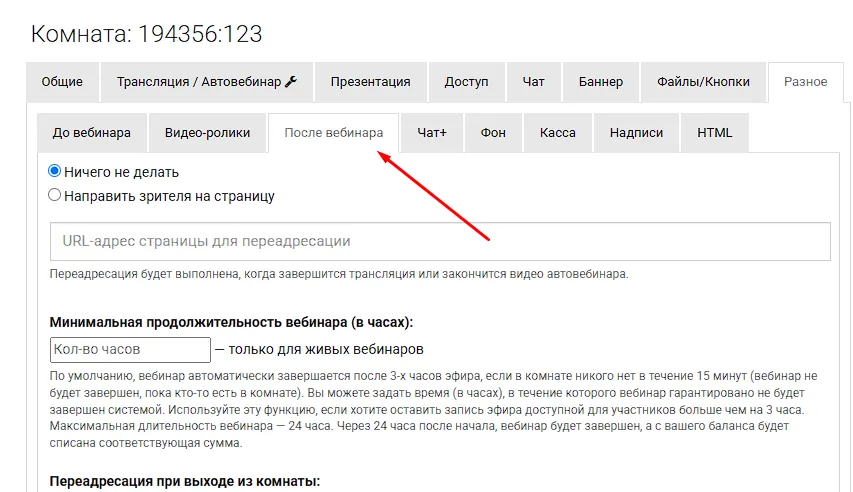Switch to the Фон sub-tab

pyautogui.click(x=493, y=133)
